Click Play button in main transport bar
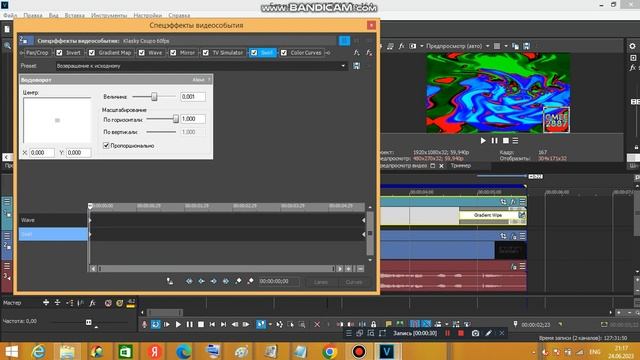The height and width of the screenshot is (360, 640). click(x=178, y=324)
